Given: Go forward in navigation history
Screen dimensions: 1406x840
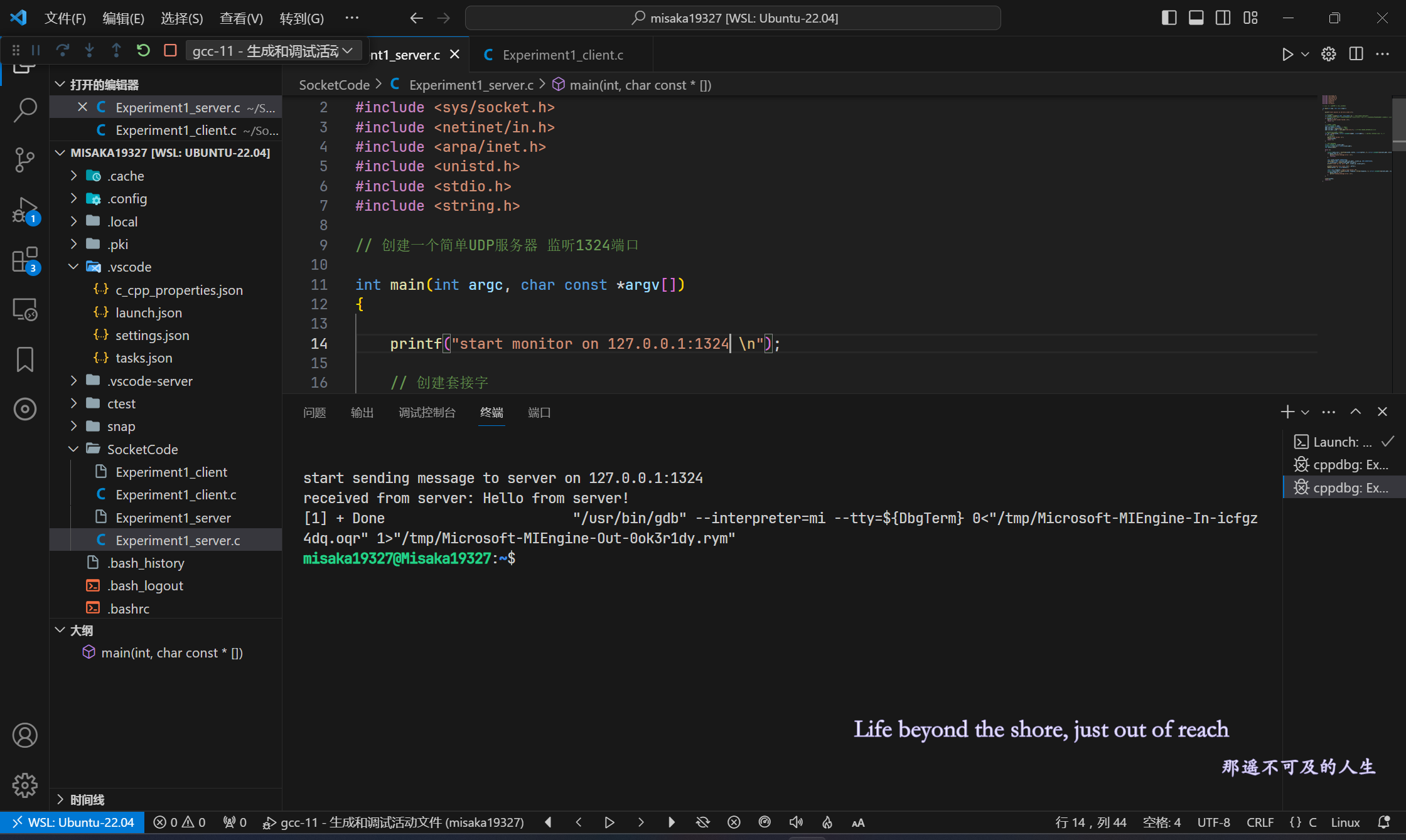Looking at the screenshot, I should coord(444,18).
